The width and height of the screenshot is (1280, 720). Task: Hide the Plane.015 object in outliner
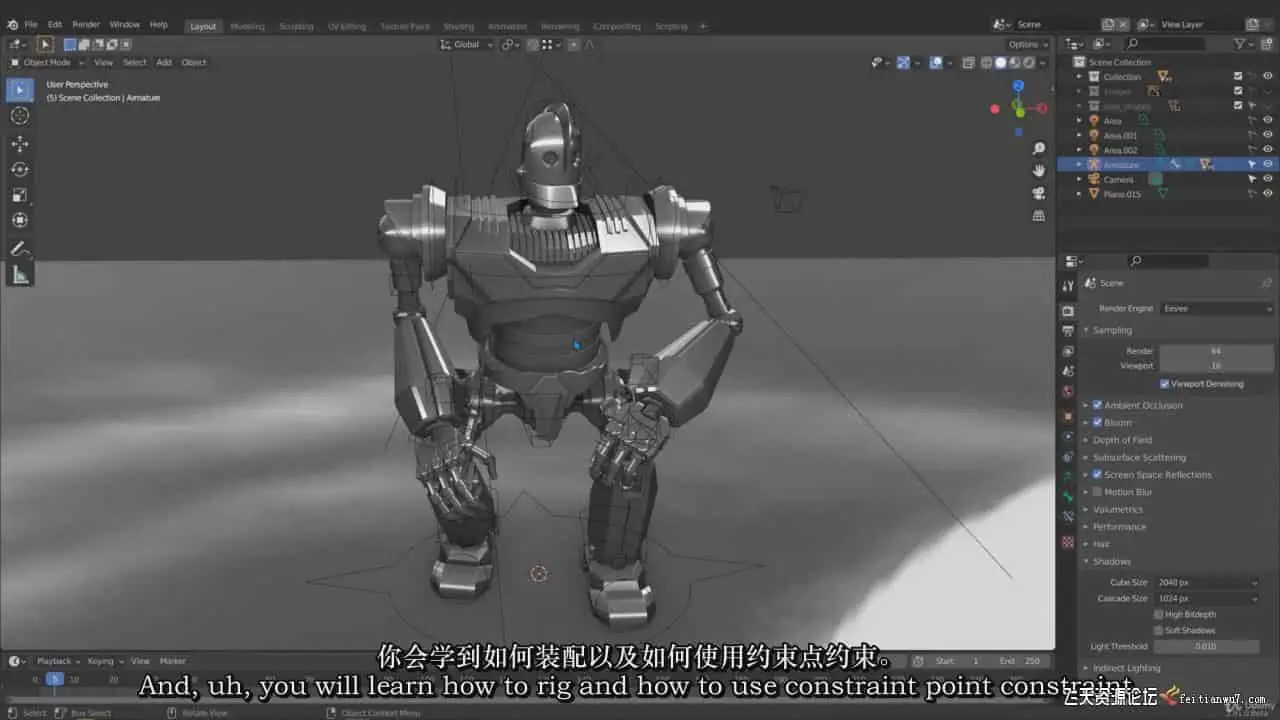click(1267, 194)
